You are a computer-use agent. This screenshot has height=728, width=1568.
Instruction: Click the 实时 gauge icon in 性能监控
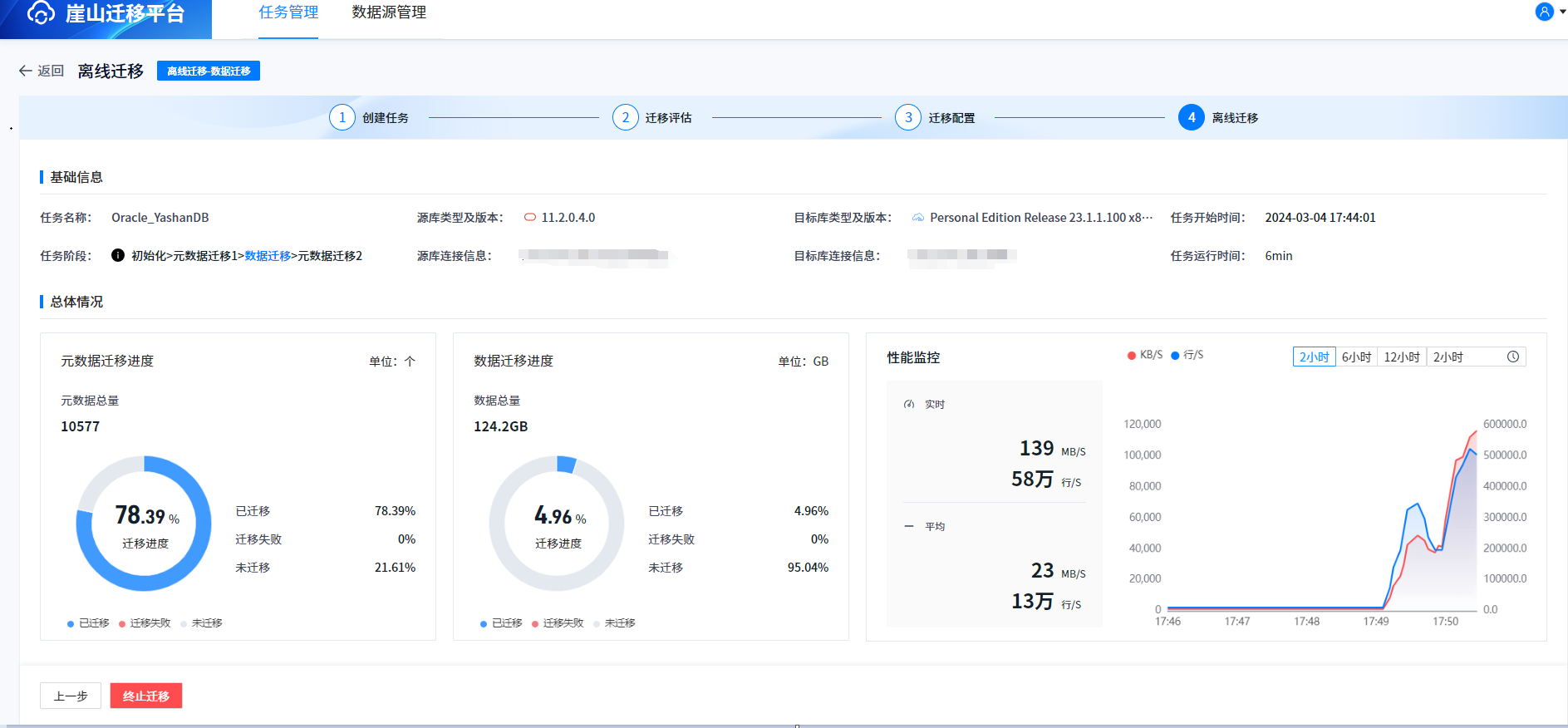909,405
